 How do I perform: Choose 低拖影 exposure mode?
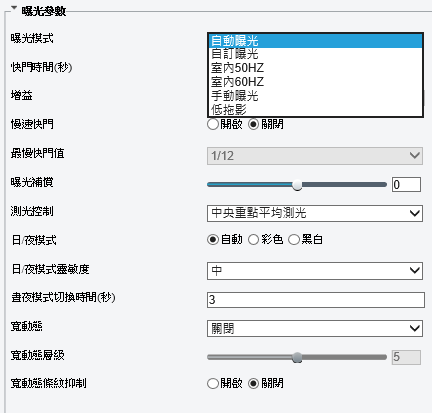click(315, 109)
